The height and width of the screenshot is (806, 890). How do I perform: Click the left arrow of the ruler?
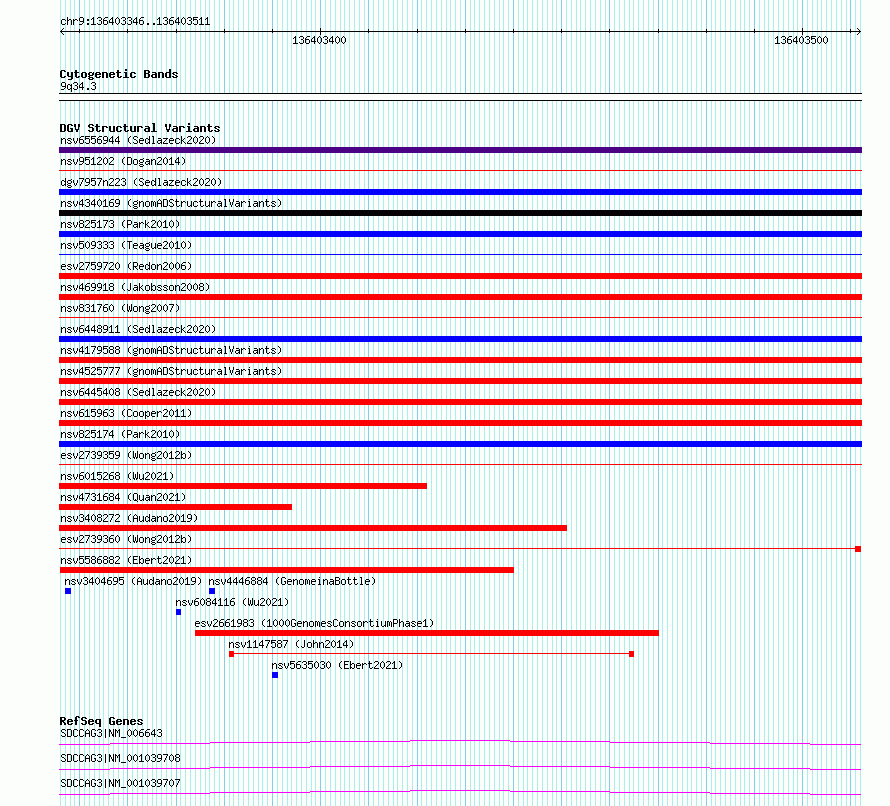click(62, 32)
